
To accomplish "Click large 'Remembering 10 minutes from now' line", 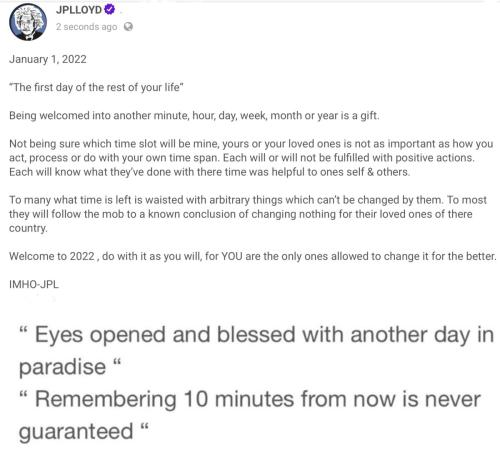I will tap(250, 399).
